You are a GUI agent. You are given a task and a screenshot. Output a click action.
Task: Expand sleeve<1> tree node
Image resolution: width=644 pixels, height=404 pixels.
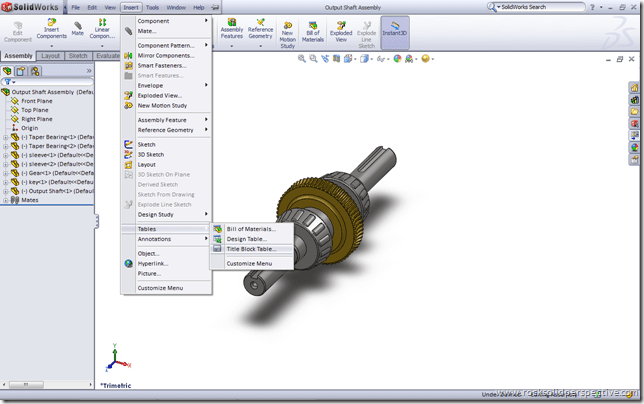(5, 155)
